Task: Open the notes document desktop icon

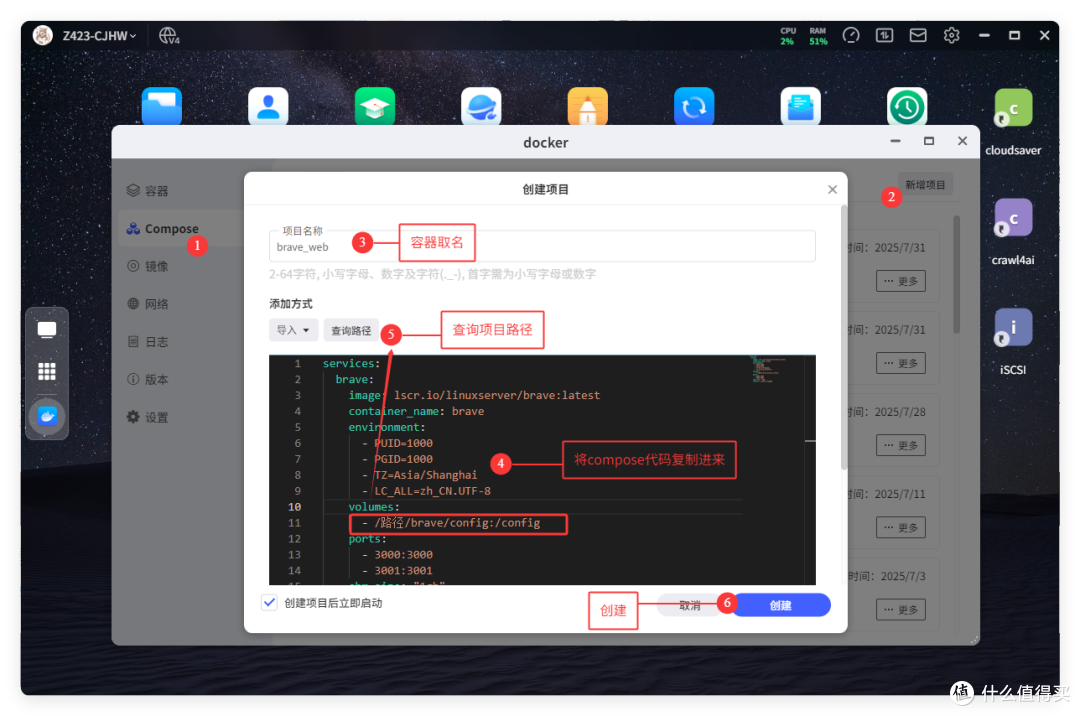Action: pyautogui.click(x=800, y=106)
